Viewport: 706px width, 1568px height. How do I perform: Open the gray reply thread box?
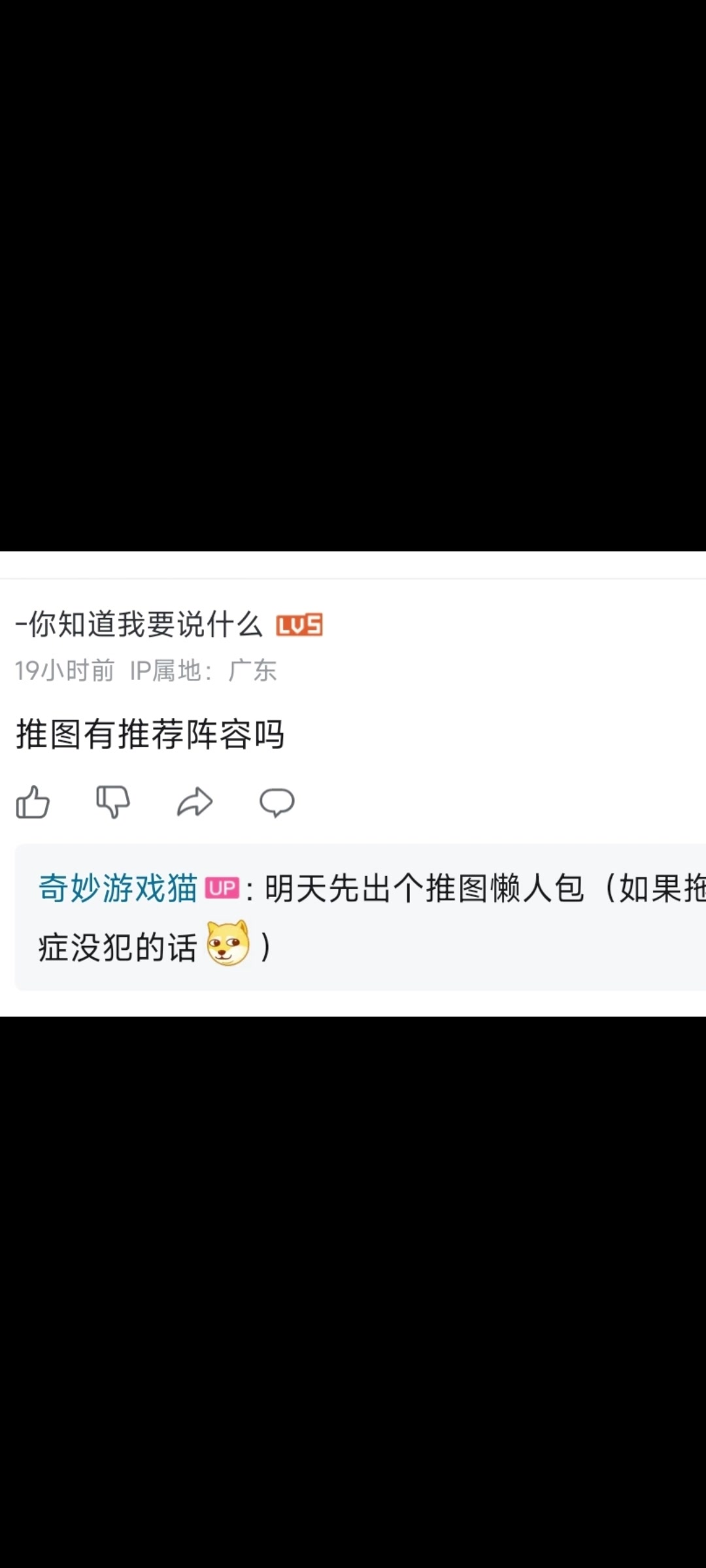click(360, 917)
